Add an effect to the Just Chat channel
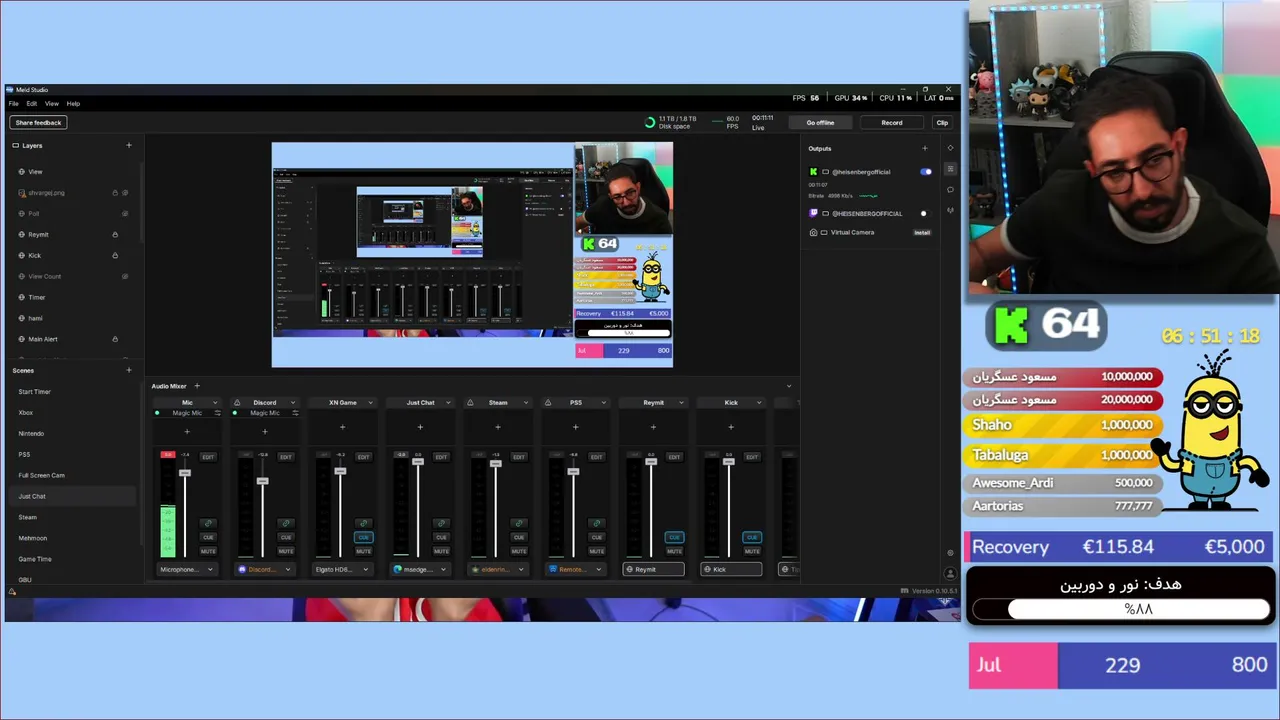This screenshot has width=1280, height=720. (x=420, y=428)
